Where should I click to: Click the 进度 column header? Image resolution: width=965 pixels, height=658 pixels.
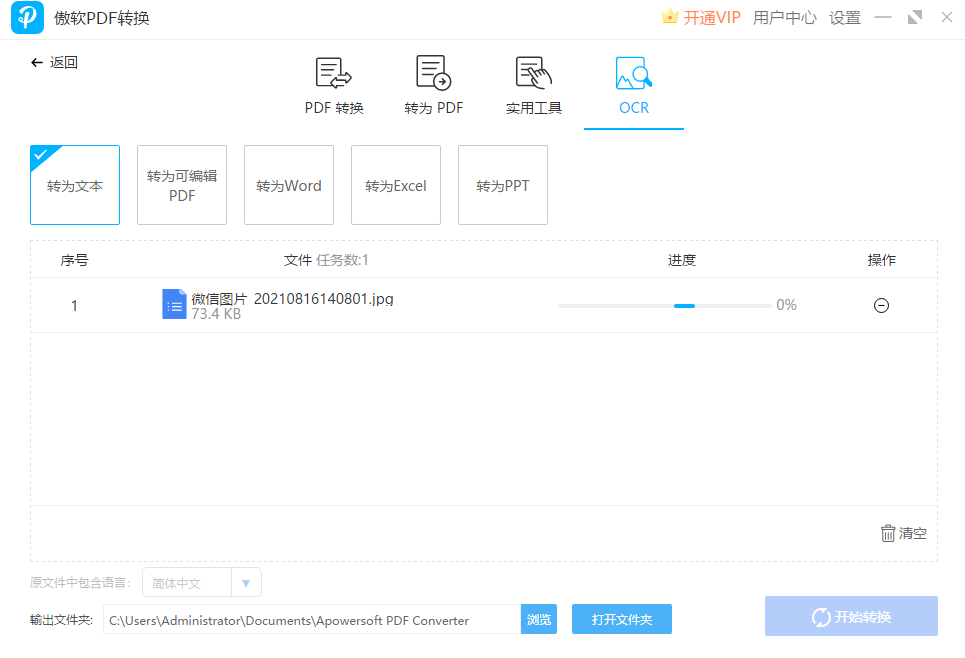click(682, 260)
